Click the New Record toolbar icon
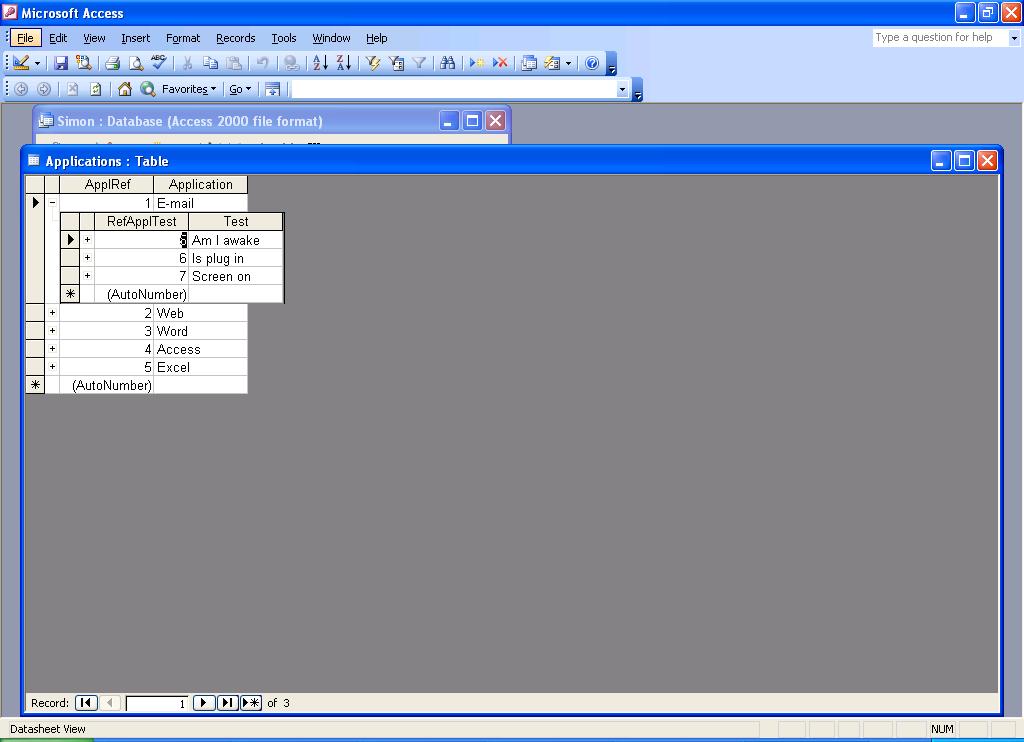Viewport: 1024px width, 742px height. click(477, 63)
